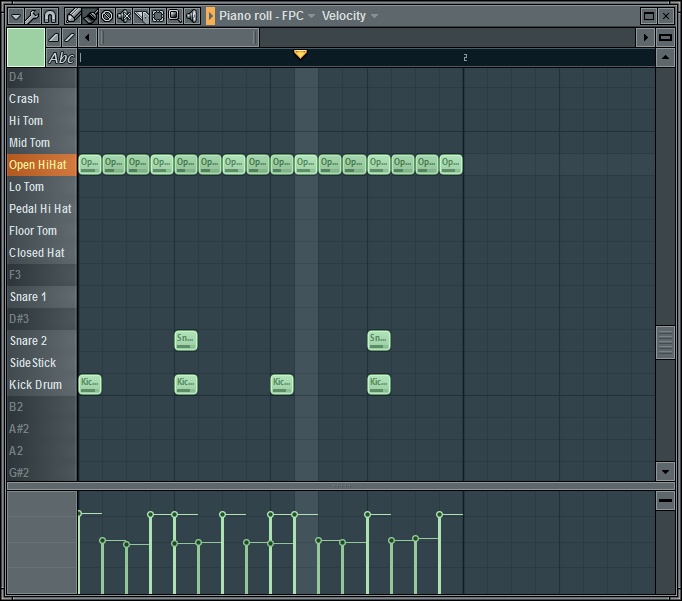This screenshot has height=601, width=682.
Task: Select the Hi Tom key row
Action: pyautogui.click(x=42, y=121)
